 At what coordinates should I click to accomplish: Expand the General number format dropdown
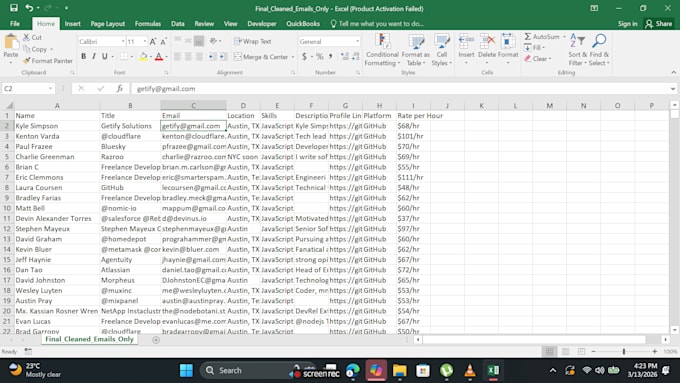coord(357,41)
